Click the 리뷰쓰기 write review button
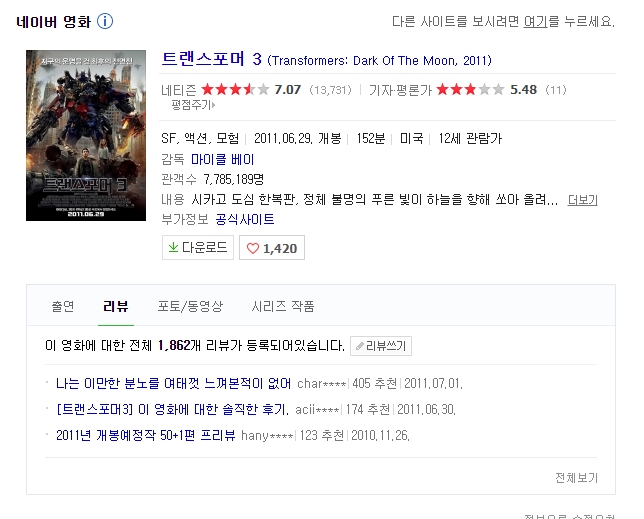The image size is (644, 519). 381,346
